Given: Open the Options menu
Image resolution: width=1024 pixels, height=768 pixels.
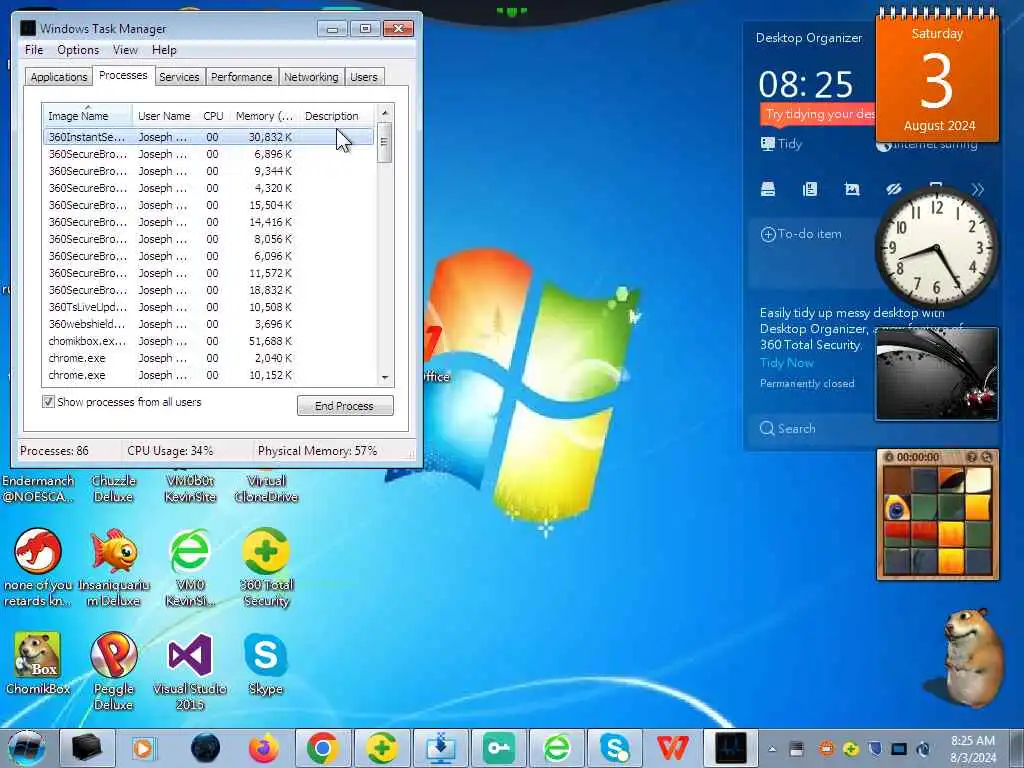Looking at the screenshot, I should click(x=78, y=50).
